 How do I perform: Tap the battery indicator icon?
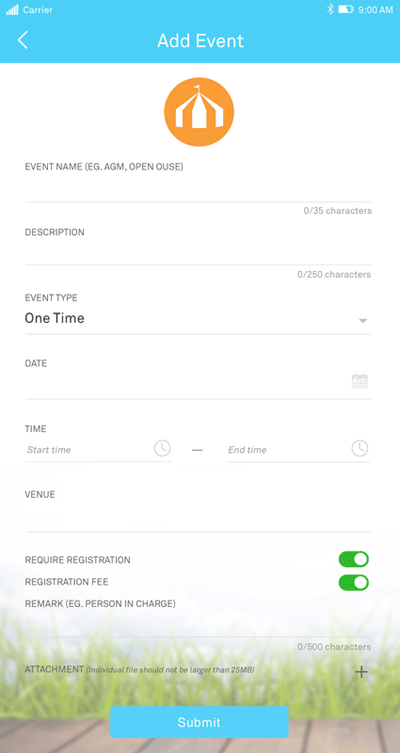(x=346, y=10)
